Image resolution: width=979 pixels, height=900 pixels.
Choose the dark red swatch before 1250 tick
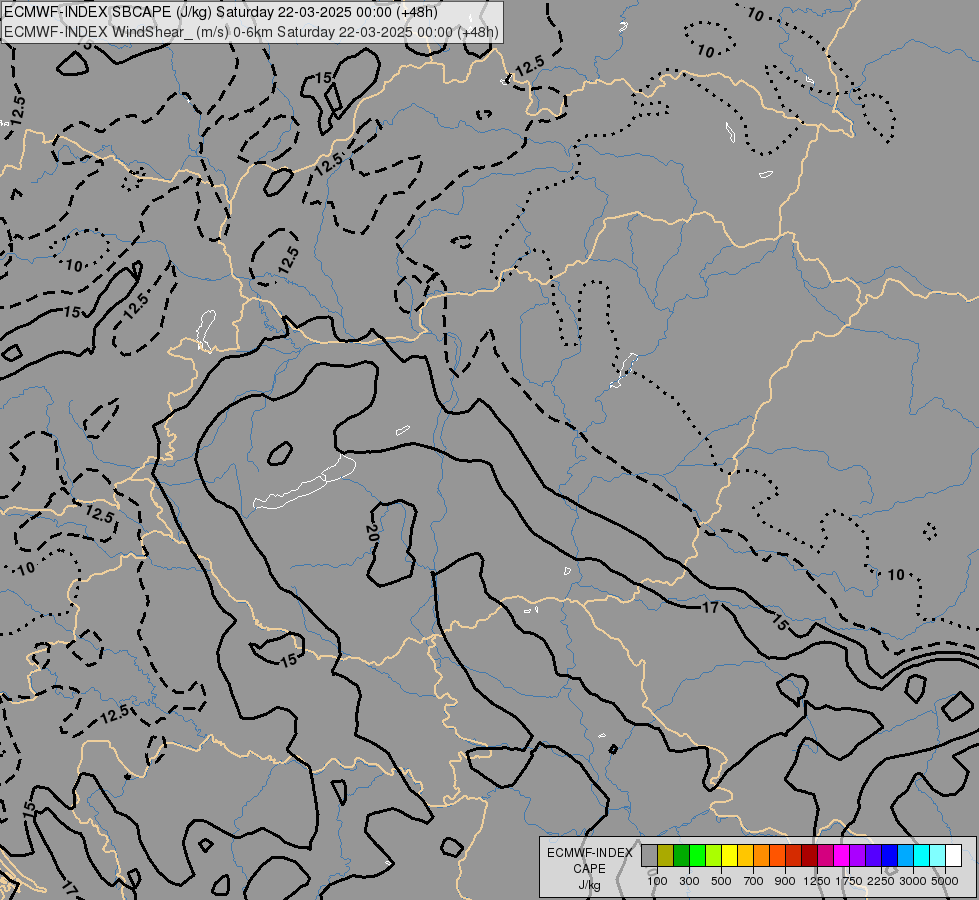pyautogui.click(x=809, y=855)
